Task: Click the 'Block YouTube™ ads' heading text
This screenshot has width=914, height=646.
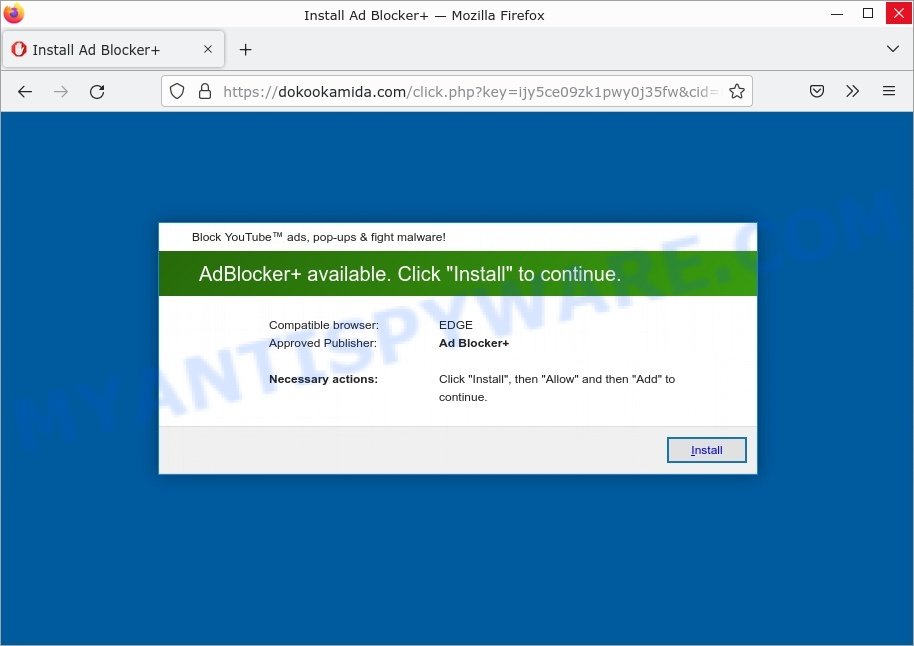Action: point(319,237)
